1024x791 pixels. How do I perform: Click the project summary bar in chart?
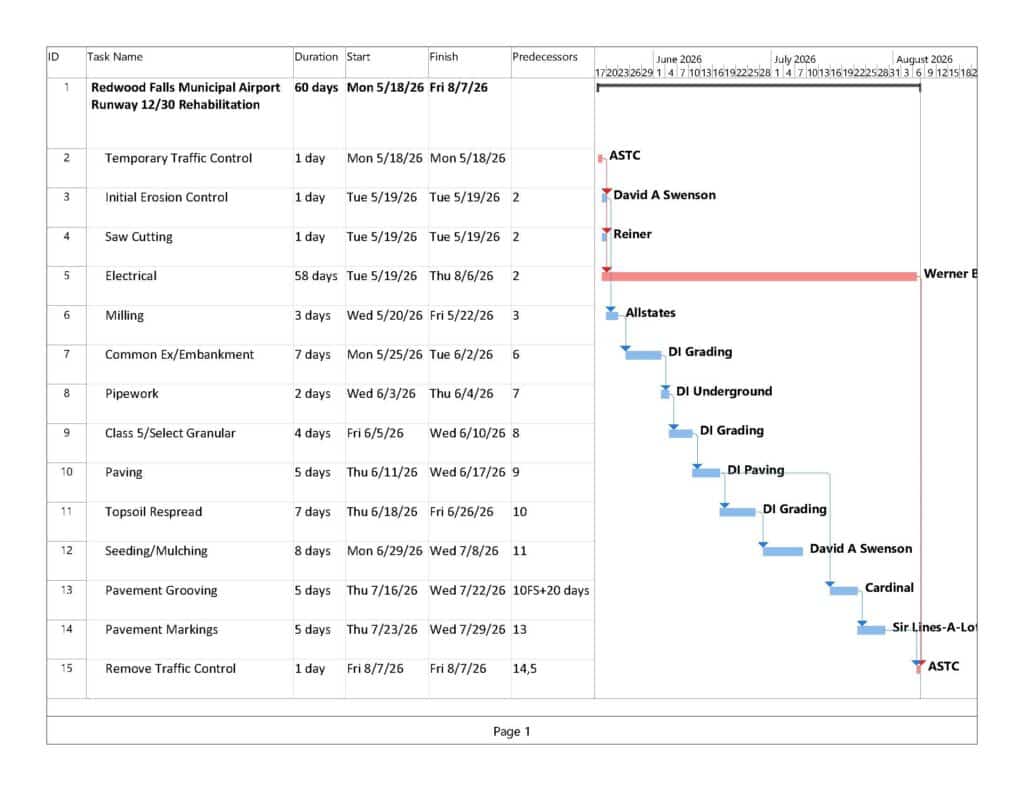pos(758,87)
